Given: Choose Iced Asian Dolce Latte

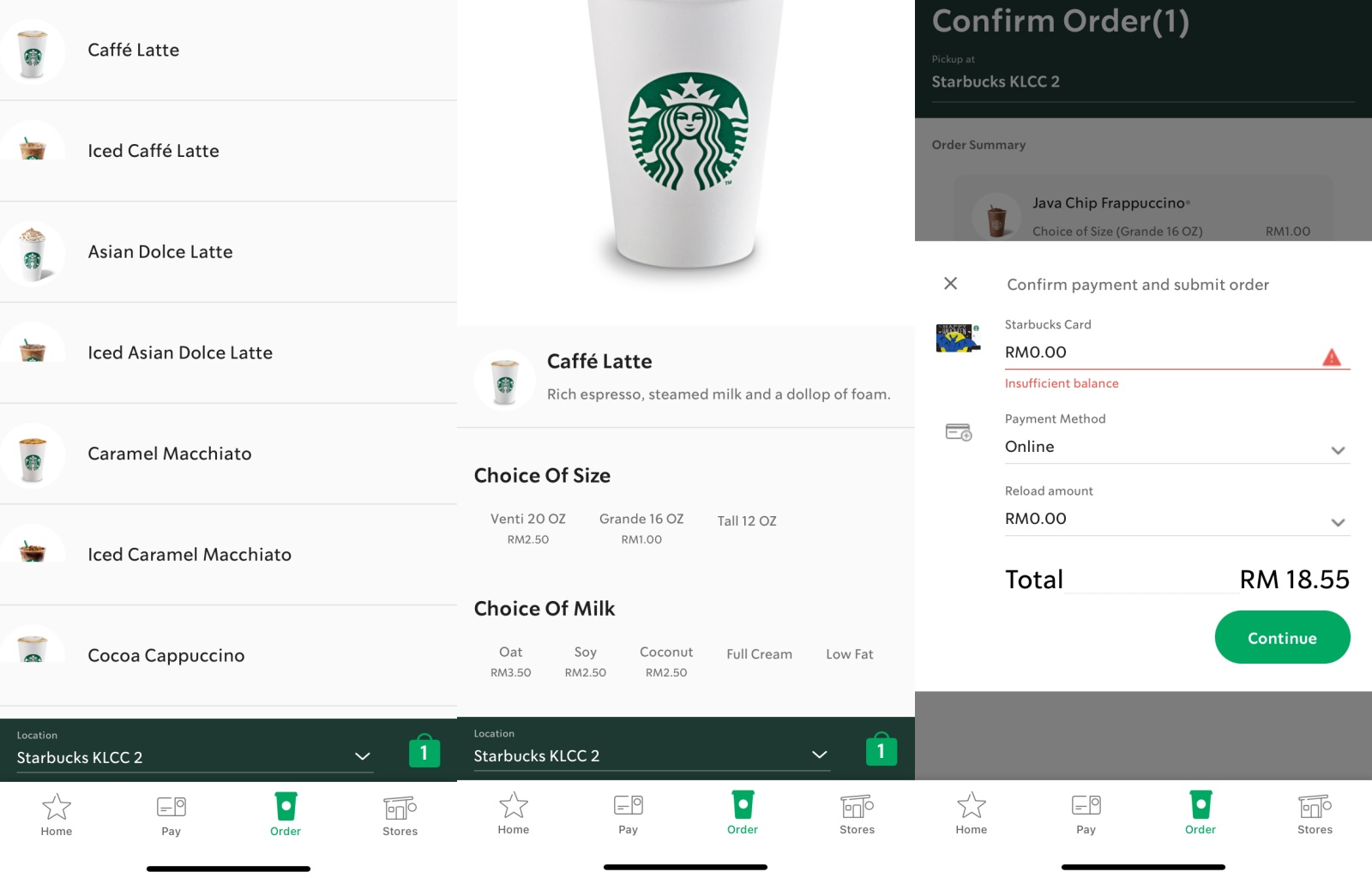Looking at the screenshot, I should (228, 352).
